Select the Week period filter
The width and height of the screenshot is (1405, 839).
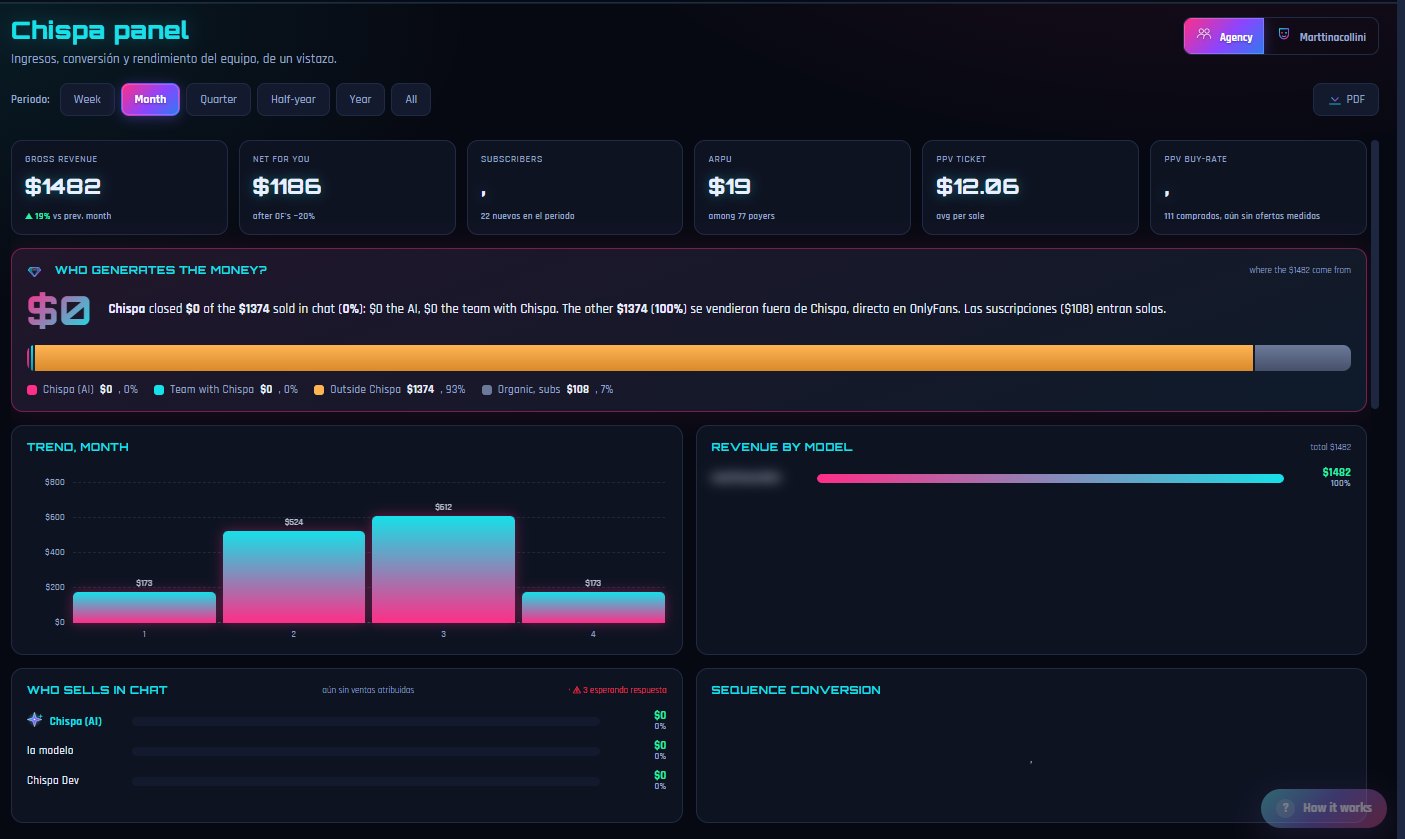tap(87, 99)
